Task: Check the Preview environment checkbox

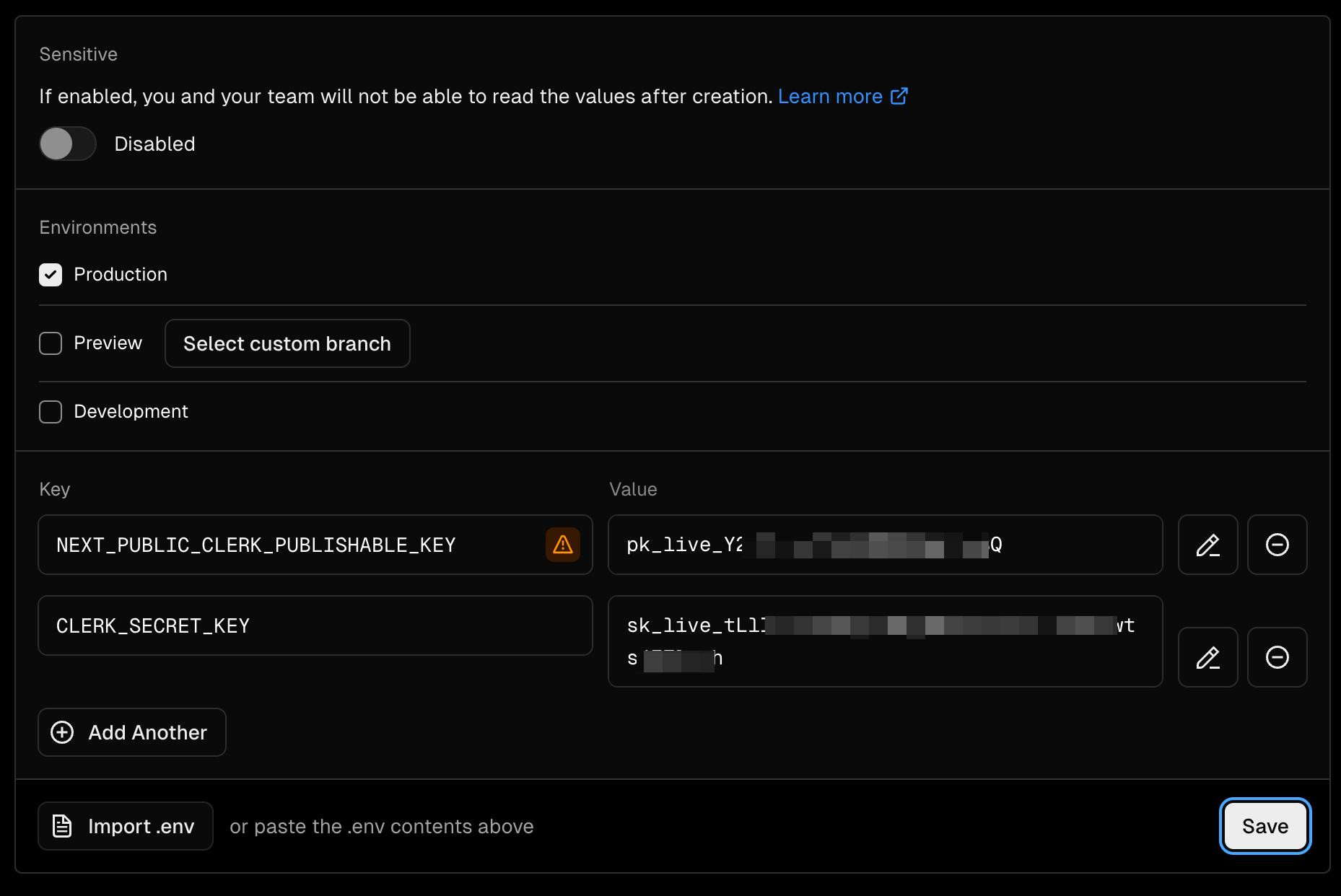Action: 51,343
